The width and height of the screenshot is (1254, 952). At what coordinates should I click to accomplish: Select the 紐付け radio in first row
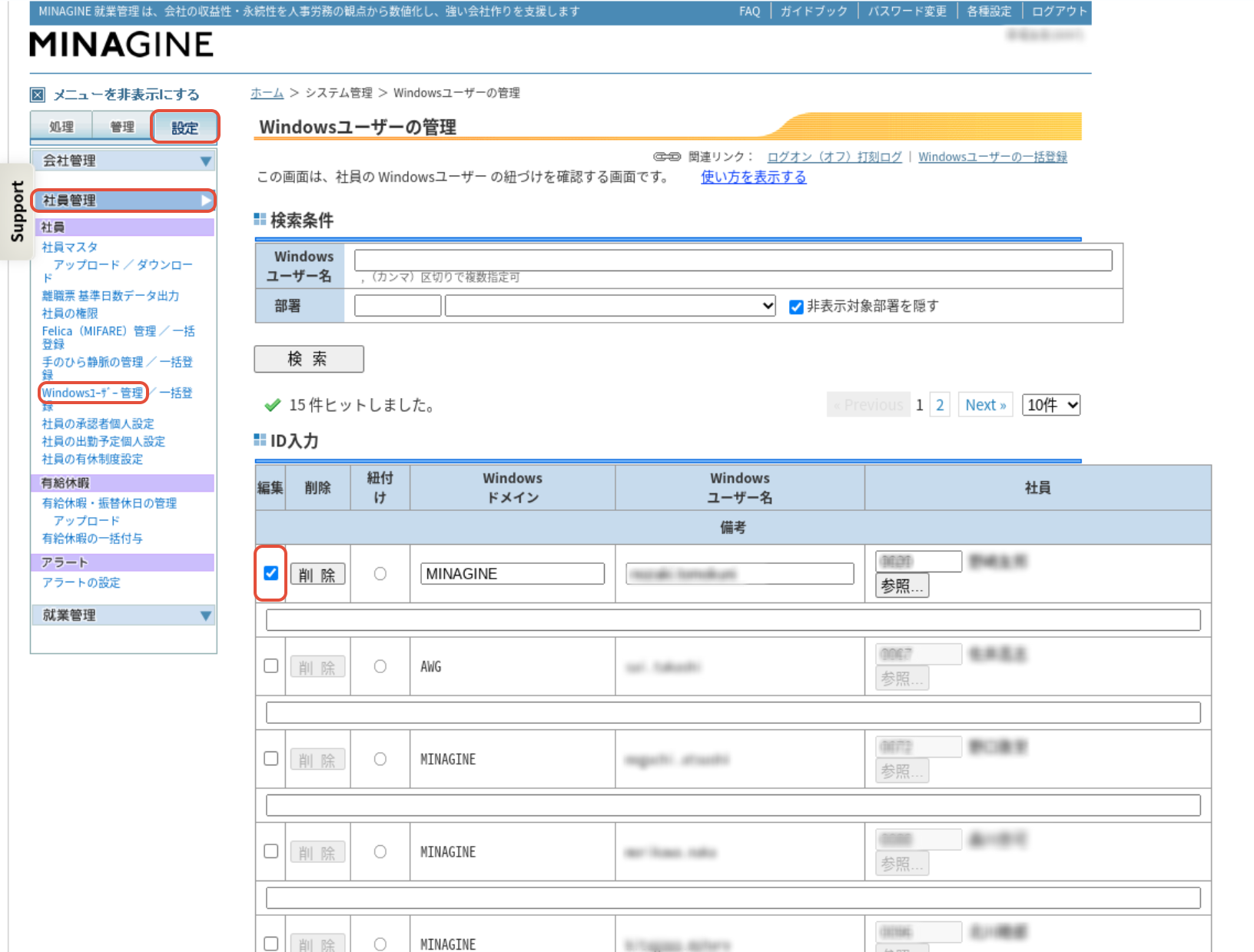click(x=380, y=574)
